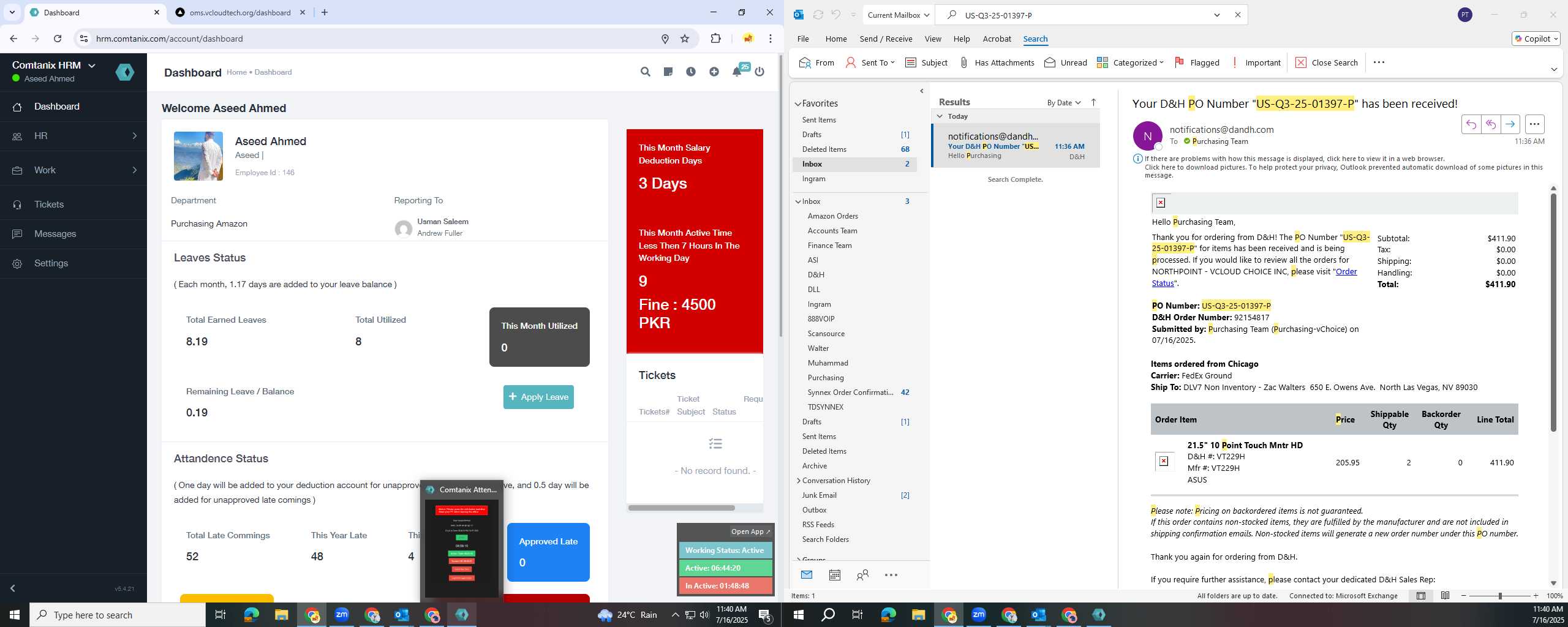Collapse the Inbox folder tree

tap(798, 201)
